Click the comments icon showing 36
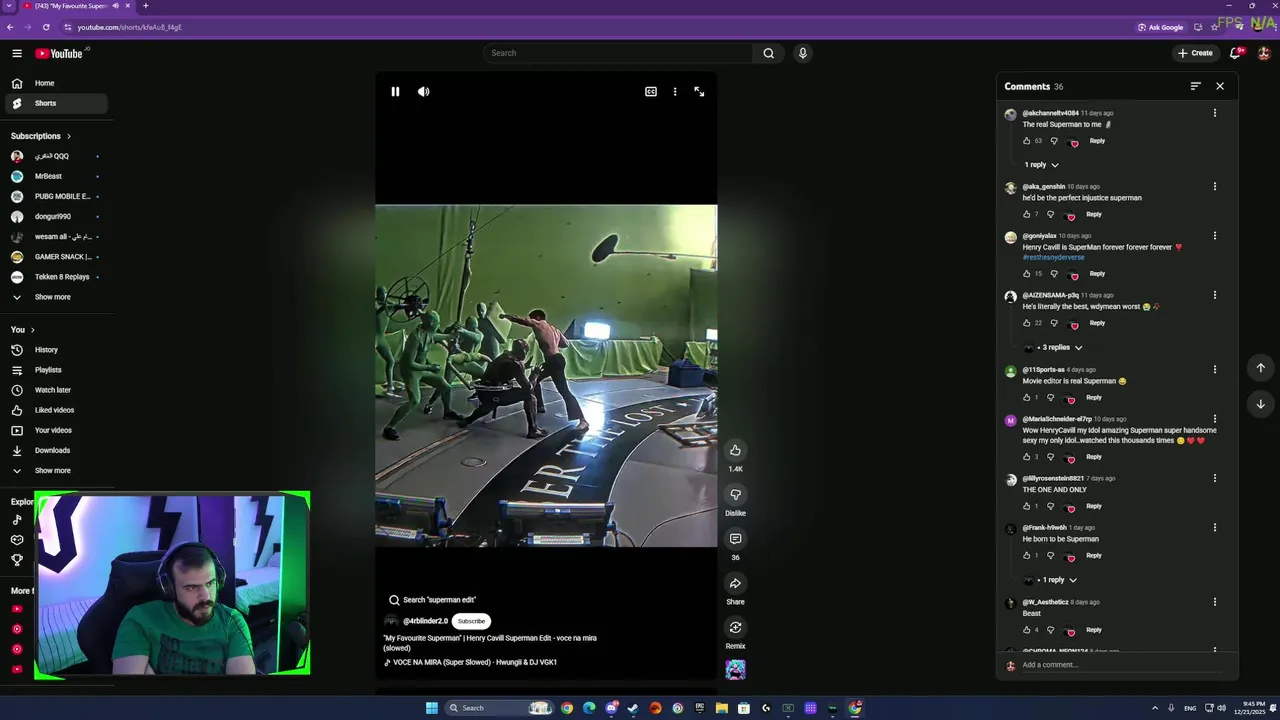Viewport: 1280px width, 720px height. [735, 539]
